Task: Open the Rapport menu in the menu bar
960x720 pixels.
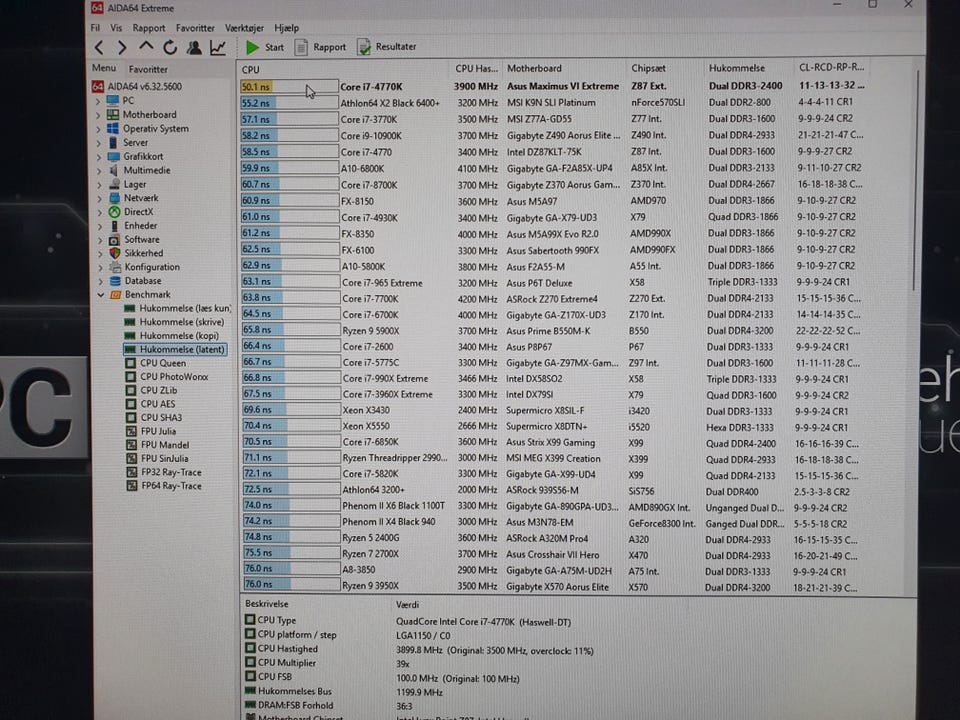Action: click(149, 28)
